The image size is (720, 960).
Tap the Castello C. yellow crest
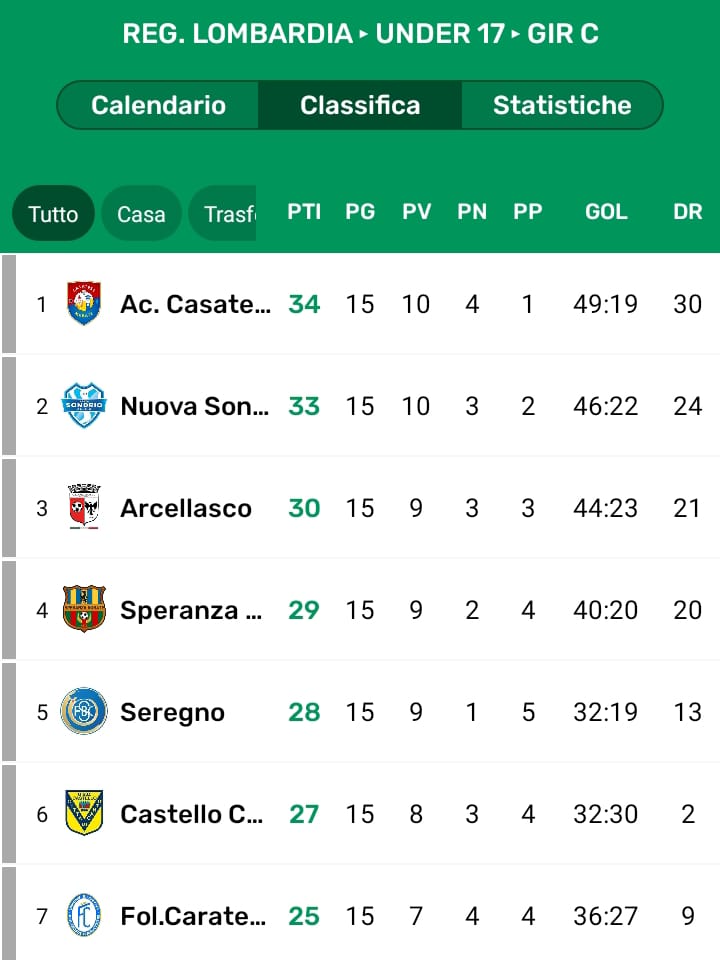click(x=84, y=814)
